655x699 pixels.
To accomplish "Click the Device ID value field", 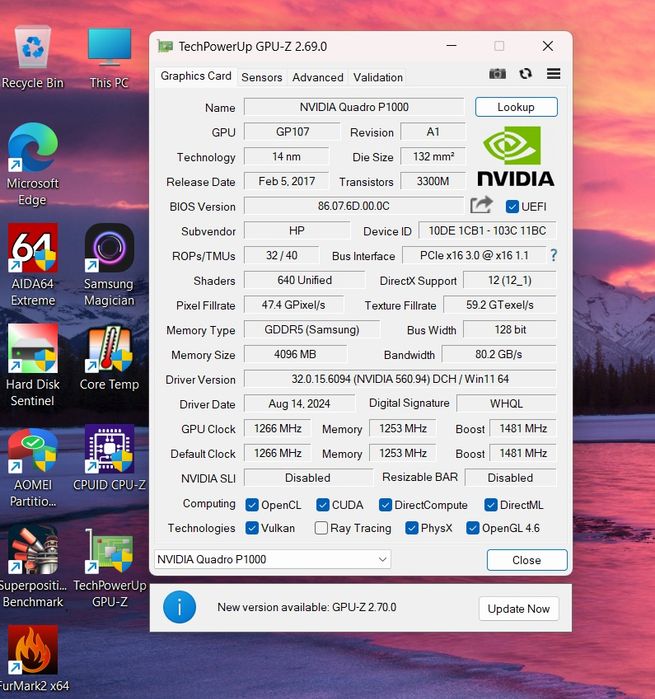I will pos(487,230).
